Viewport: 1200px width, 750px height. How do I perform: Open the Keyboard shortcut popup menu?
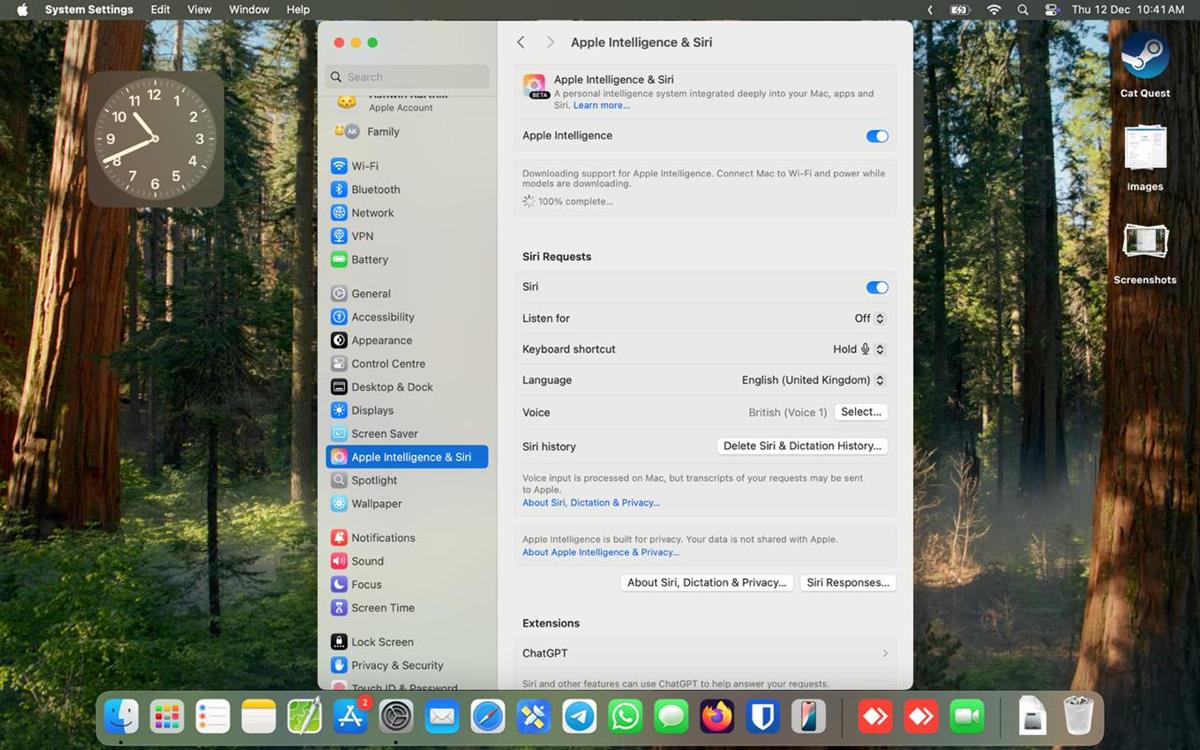(859, 349)
